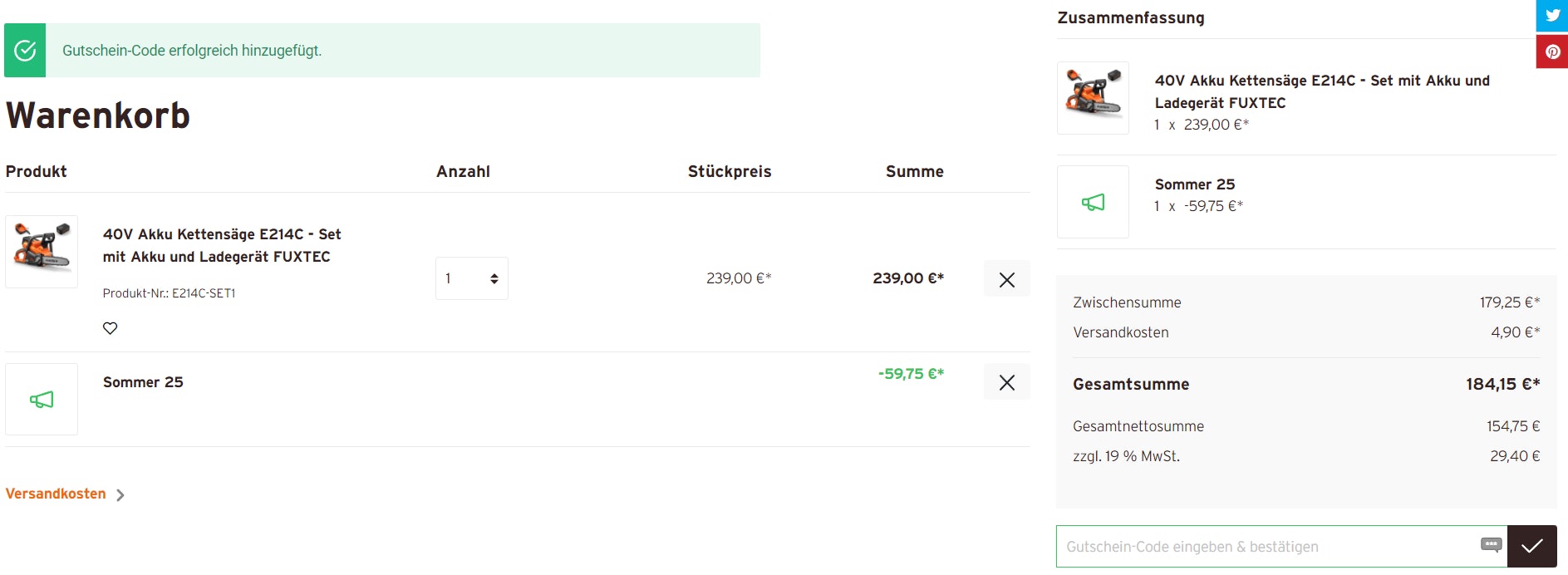This screenshot has height=575, width=1568.
Task: Click the megaphone icon beside Sommer 25 in cart
Action: pyautogui.click(x=42, y=400)
